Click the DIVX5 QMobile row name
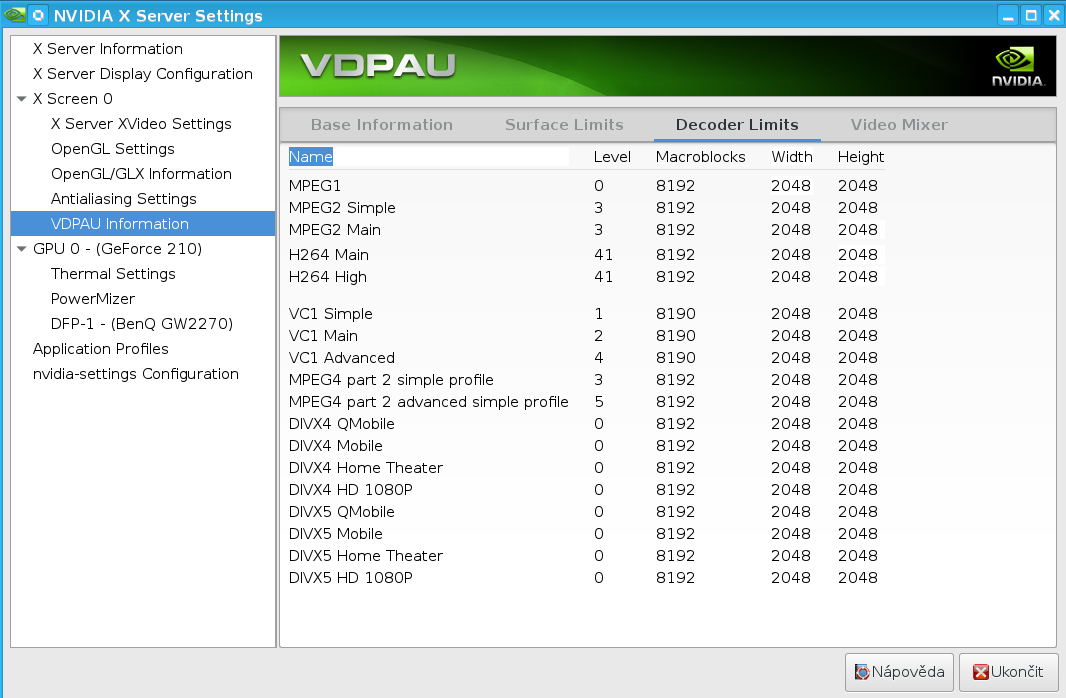Image resolution: width=1066 pixels, height=698 pixels. click(341, 512)
